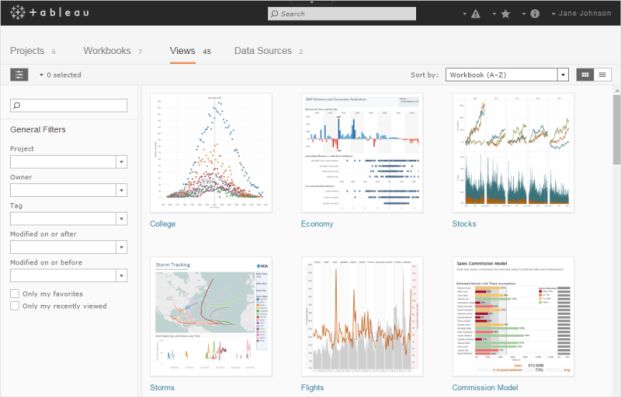
Task: Click the Economy chart thumbnail
Action: 362,153
